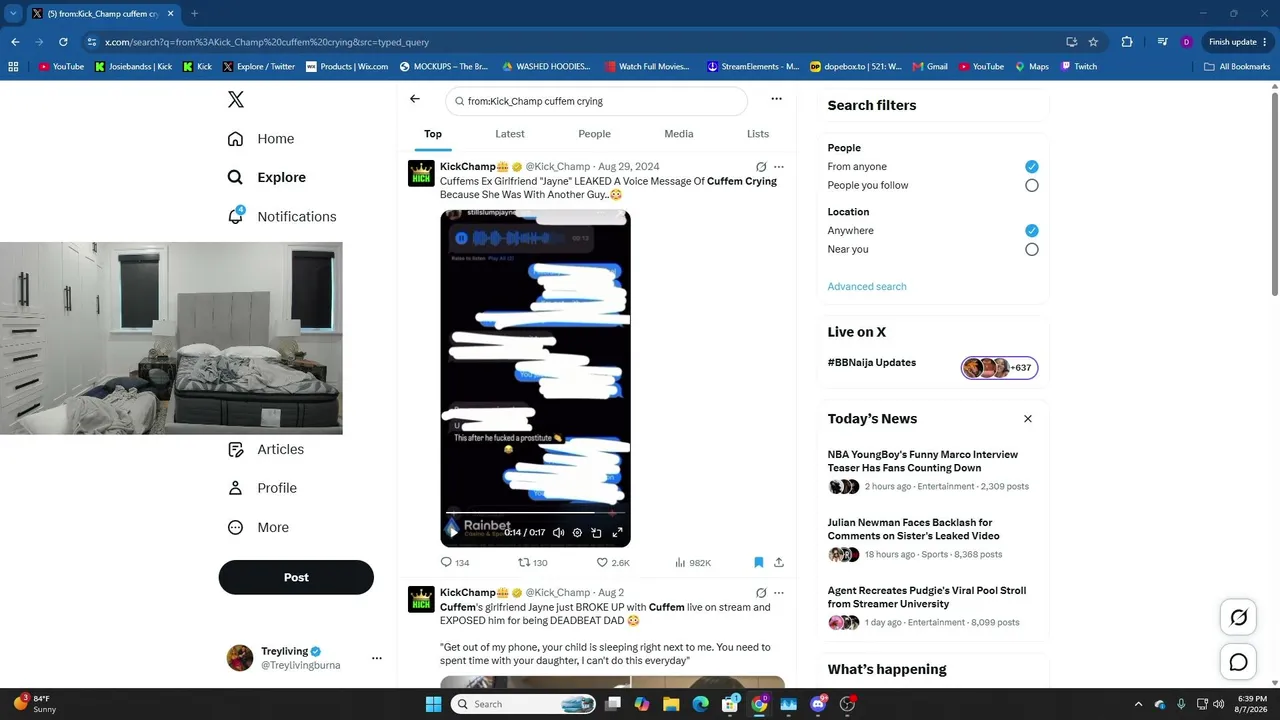
Task: Open Articles in the left sidebar
Action: [x=266, y=449]
